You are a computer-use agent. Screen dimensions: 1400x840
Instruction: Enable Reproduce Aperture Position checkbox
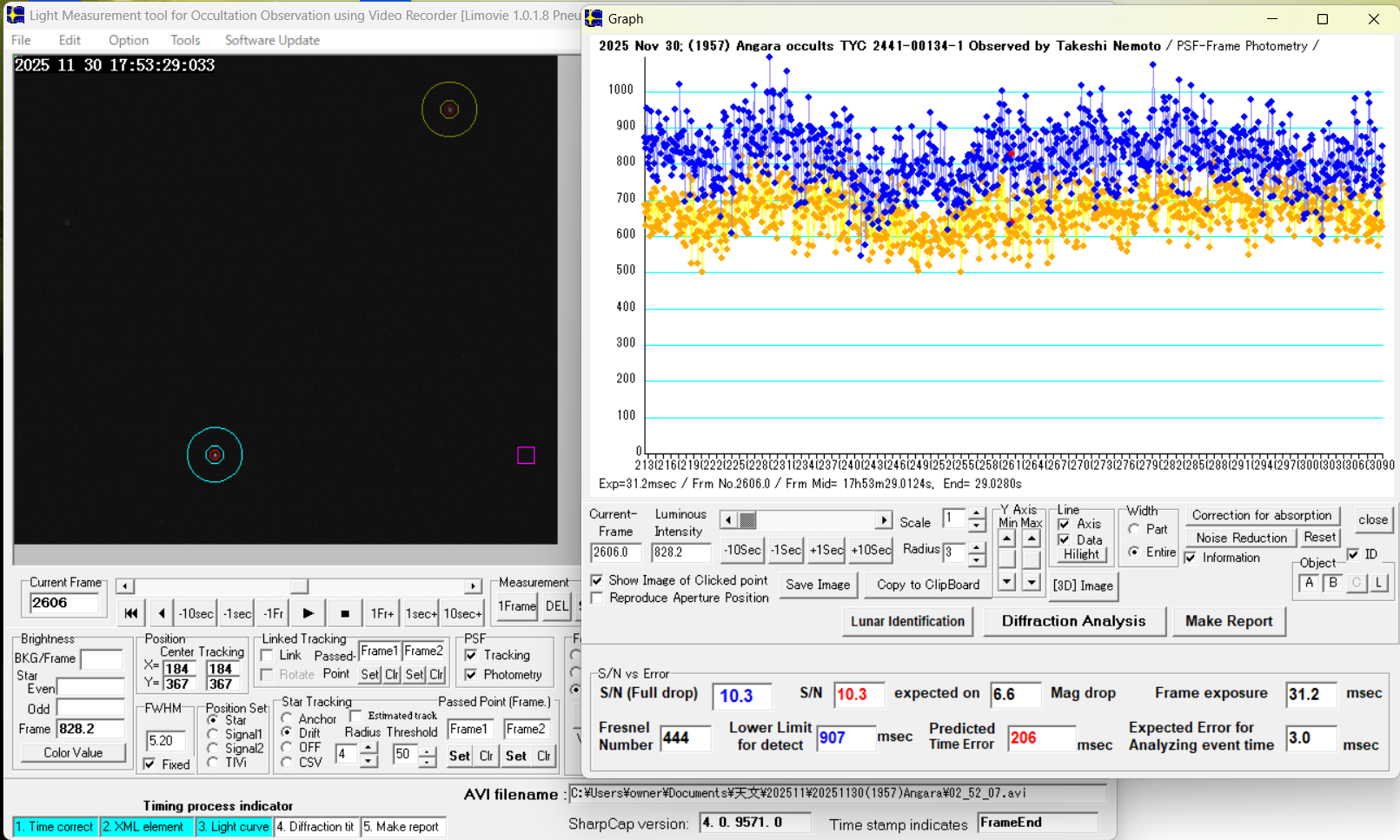[x=597, y=599]
